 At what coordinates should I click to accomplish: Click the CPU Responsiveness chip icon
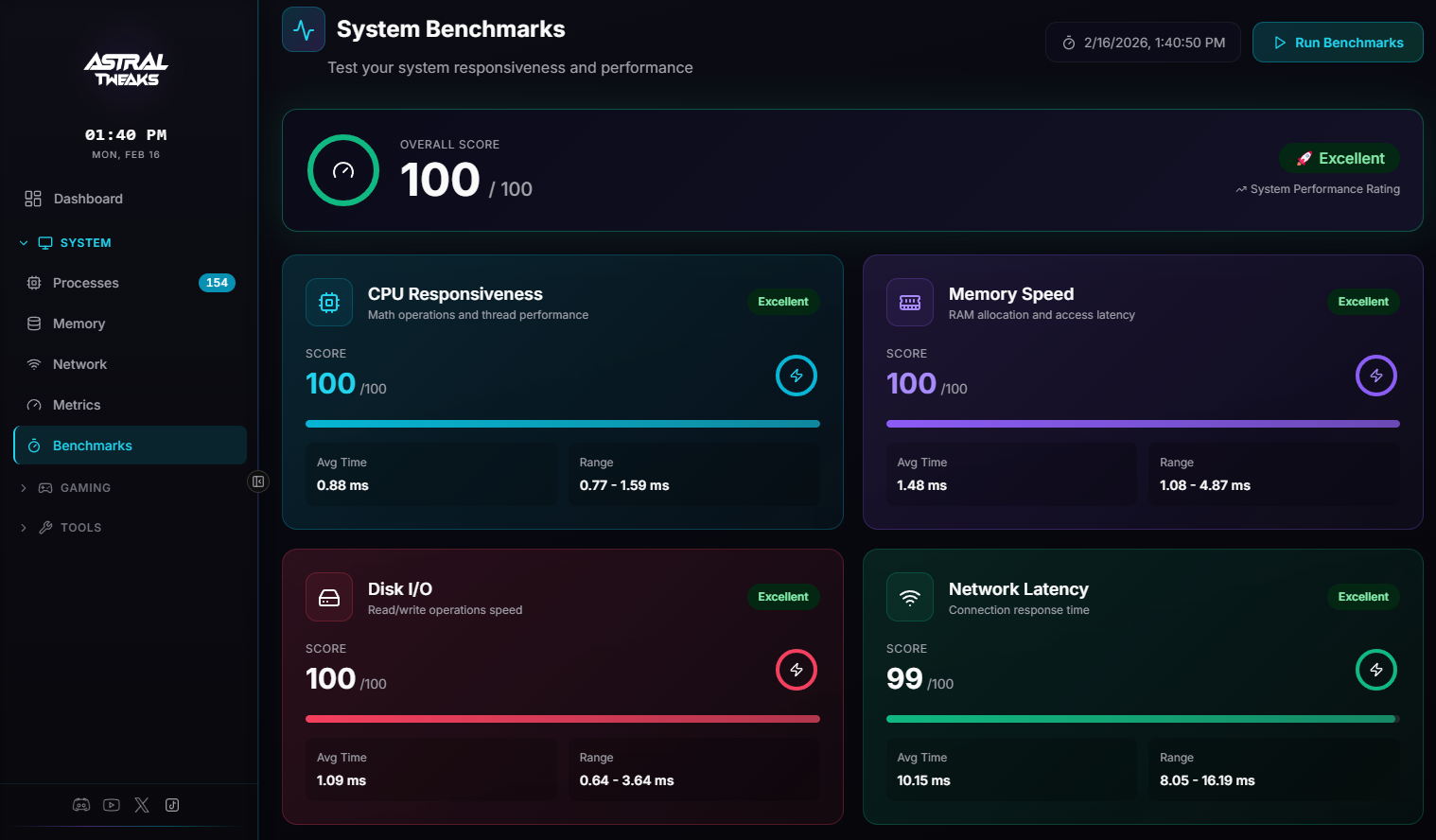329,303
